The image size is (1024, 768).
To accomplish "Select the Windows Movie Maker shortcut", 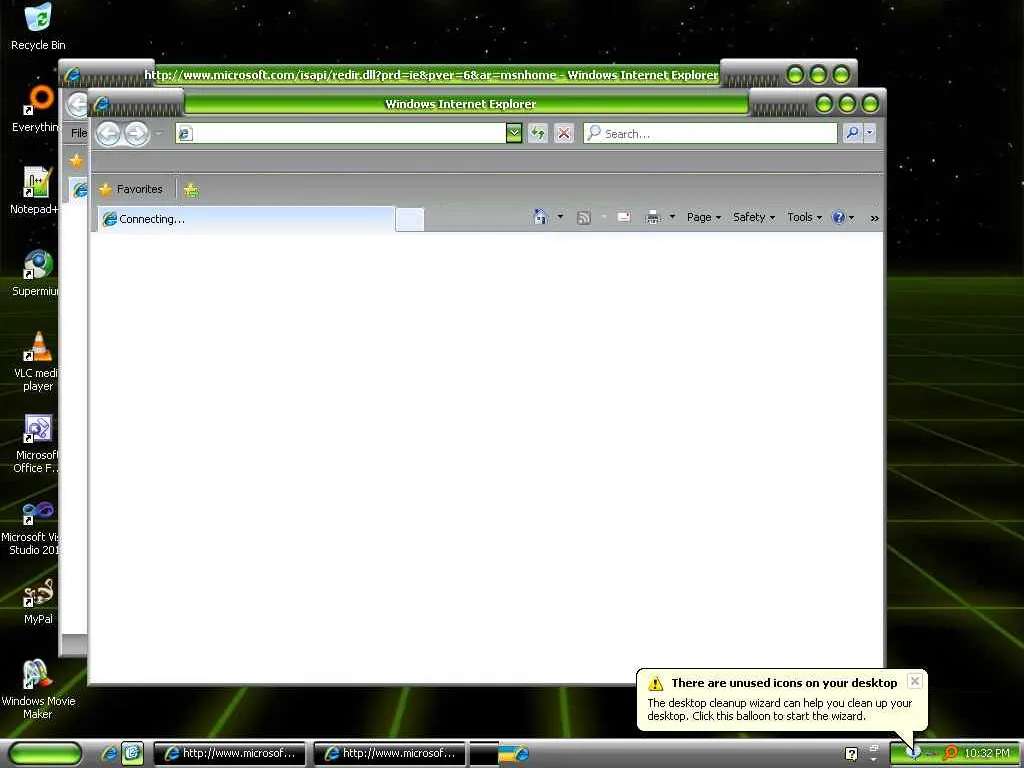I will 38,690.
